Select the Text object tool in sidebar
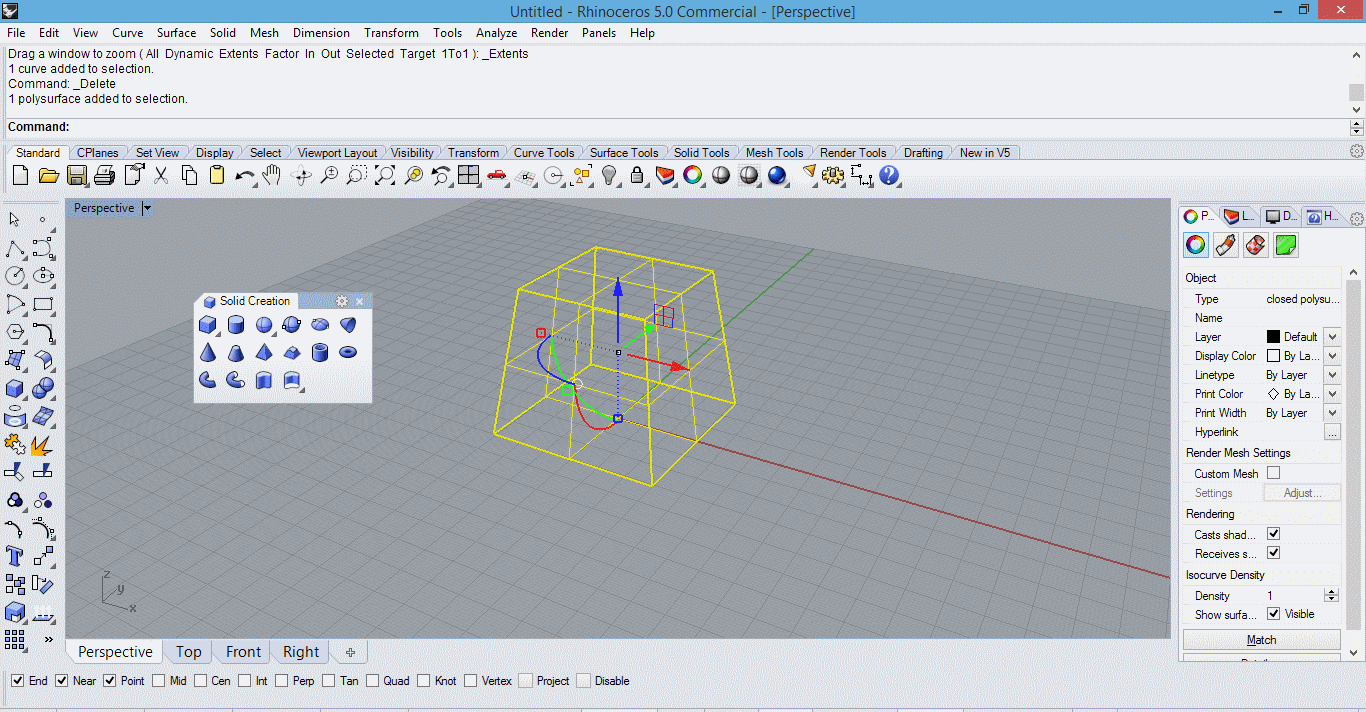The height and width of the screenshot is (712, 1366). [15, 556]
